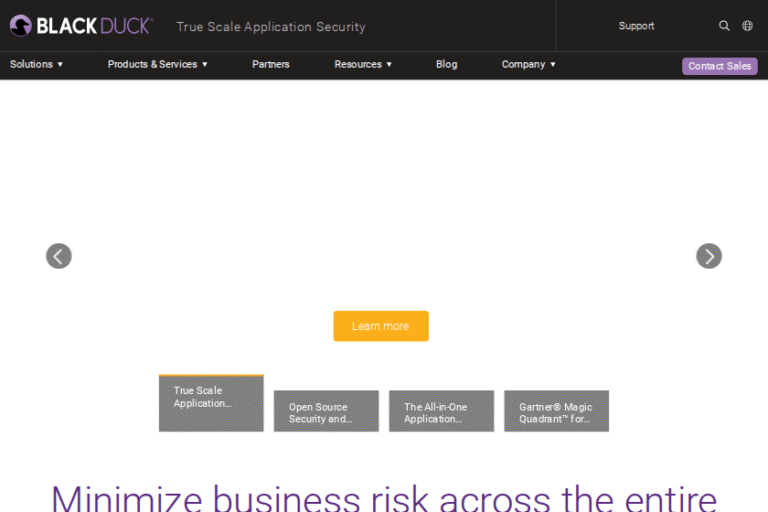Choose The All-in-One Application slide
This screenshot has height=512, width=768.
(441, 411)
